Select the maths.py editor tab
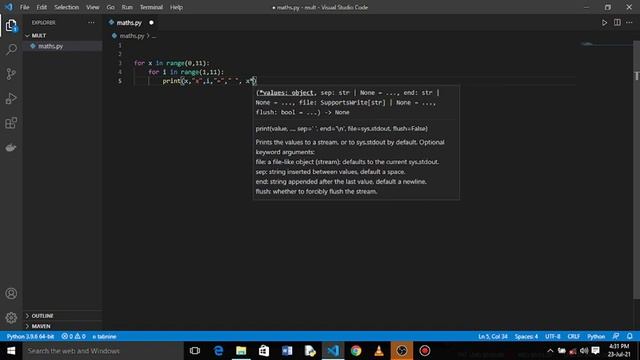The height and width of the screenshot is (360, 640). [129, 23]
